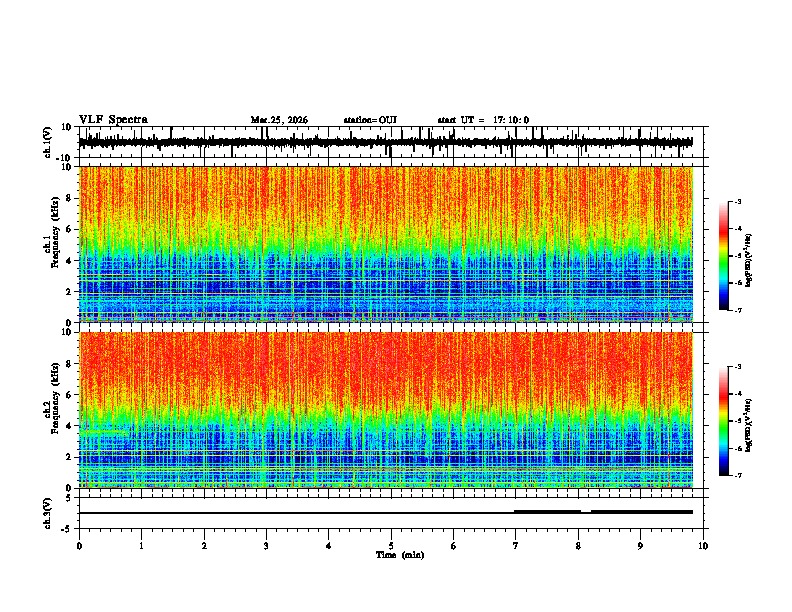Click time axis tick label "10"
This screenshot has height=612, width=792.
(x=703, y=546)
